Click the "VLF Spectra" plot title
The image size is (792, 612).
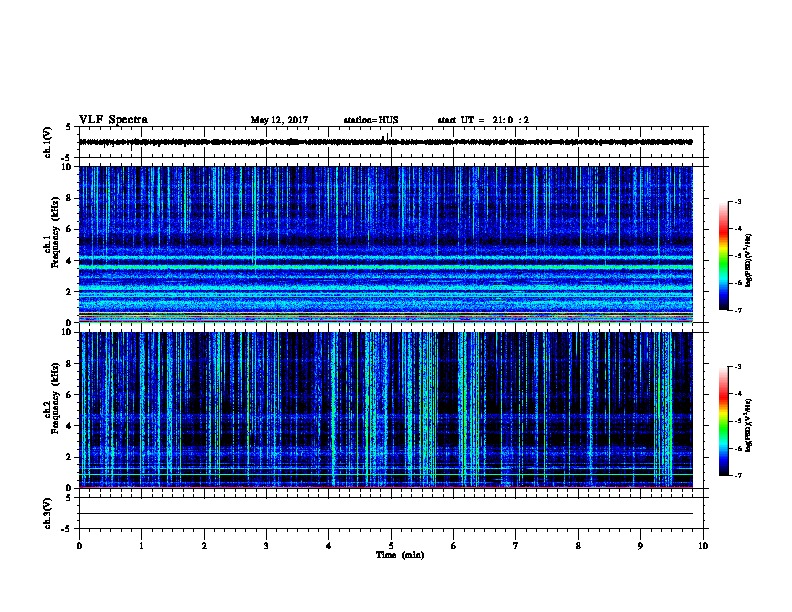click(113, 120)
